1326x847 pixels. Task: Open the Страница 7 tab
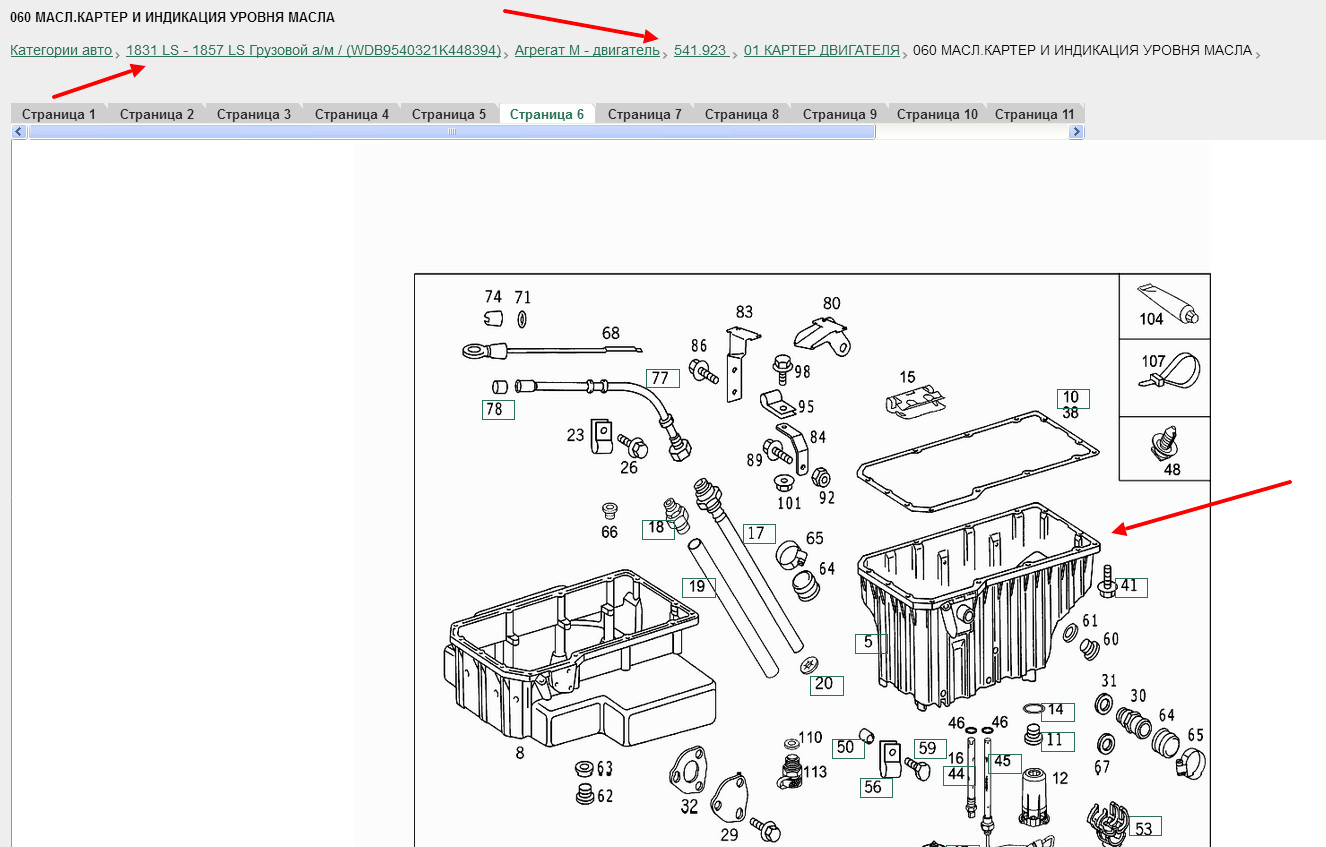pyautogui.click(x=644, y=114)
